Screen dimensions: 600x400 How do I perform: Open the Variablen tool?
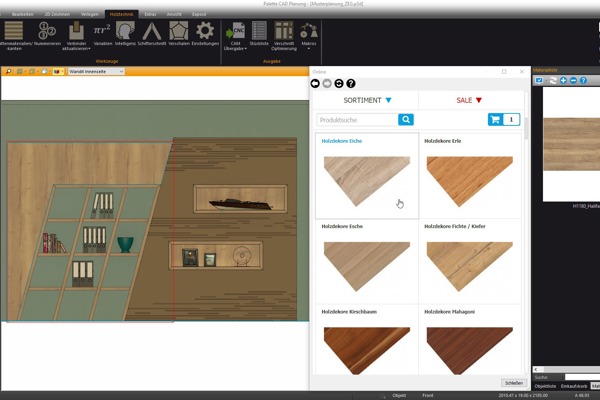pos(103,32)
